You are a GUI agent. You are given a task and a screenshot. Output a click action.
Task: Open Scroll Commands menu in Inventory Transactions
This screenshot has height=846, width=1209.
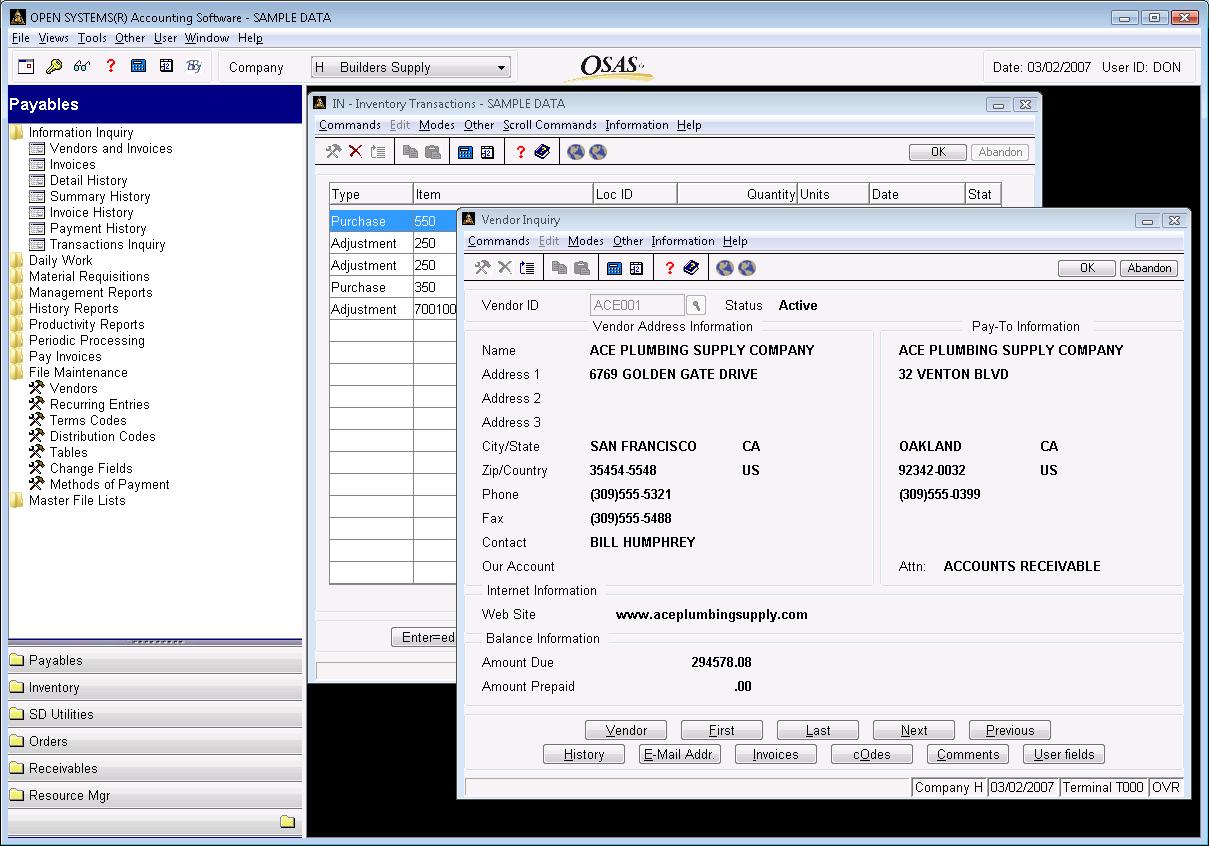pos(550,125)
